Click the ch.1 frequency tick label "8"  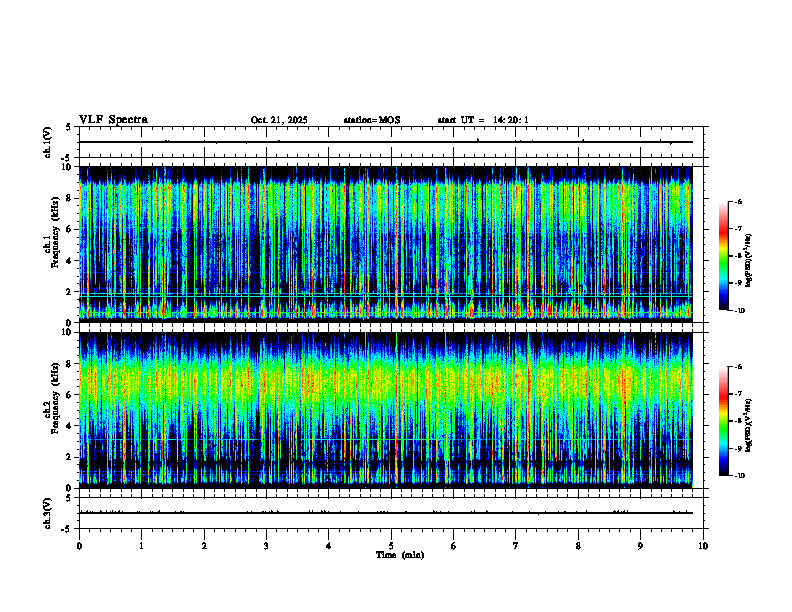(70, 198)
